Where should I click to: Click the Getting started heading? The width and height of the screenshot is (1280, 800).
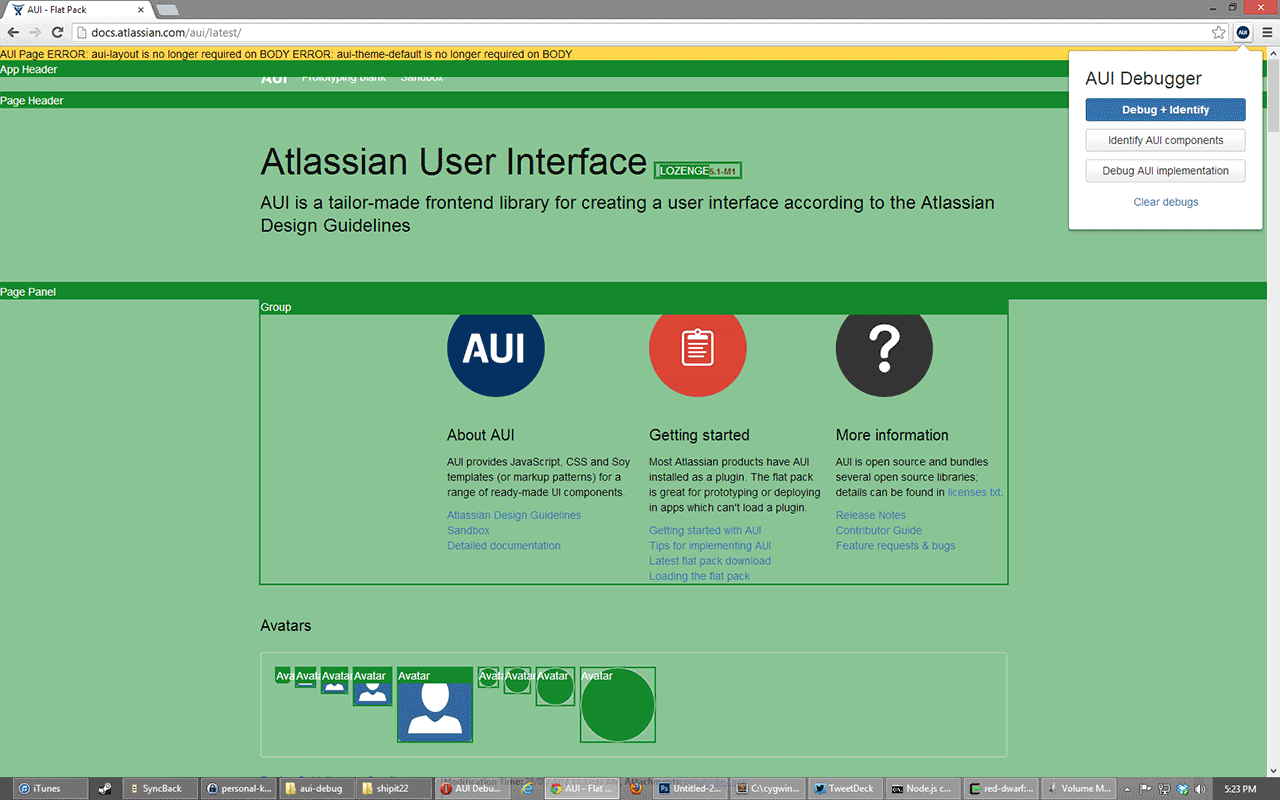(699, 435)
